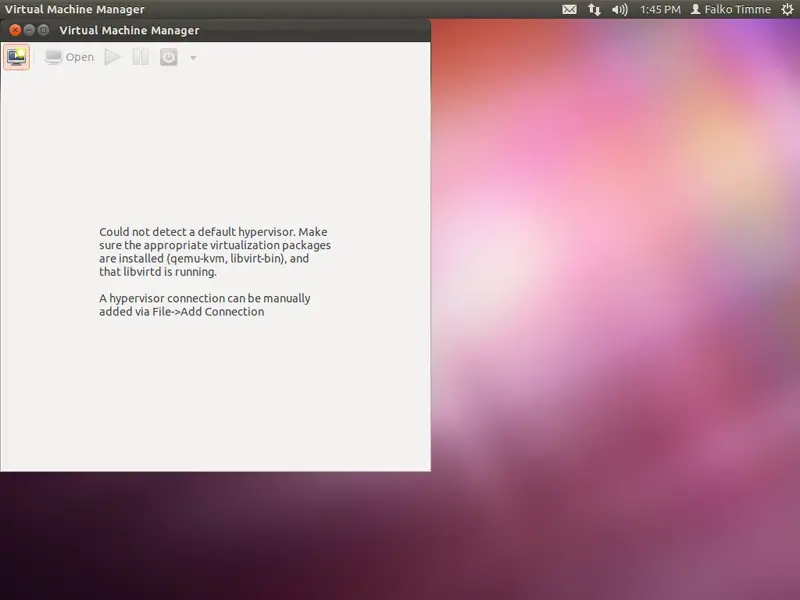Open the session power gear menu
Viewport: 800px width, 600px height.
tap(787, 10)
